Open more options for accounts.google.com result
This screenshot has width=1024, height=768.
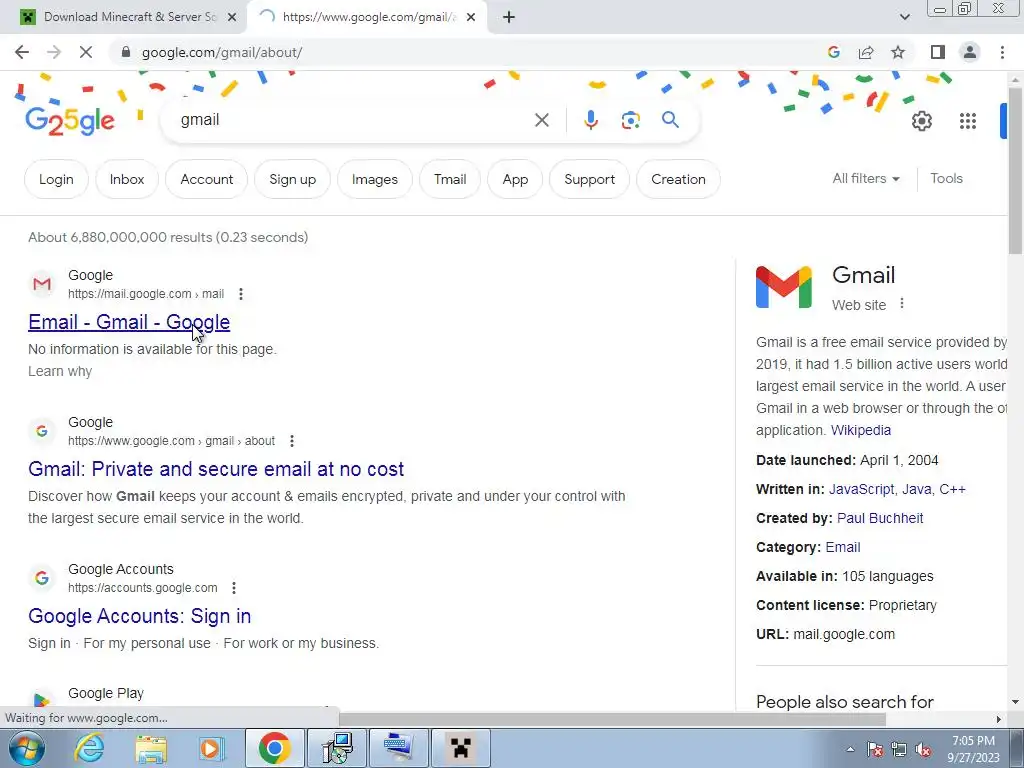pyautogui.click(x=234, y=588)
